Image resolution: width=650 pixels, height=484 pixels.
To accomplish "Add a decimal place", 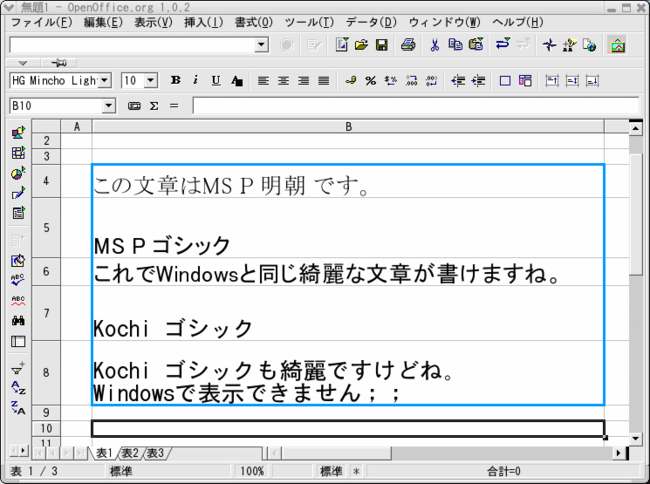I will coord(411,81).
